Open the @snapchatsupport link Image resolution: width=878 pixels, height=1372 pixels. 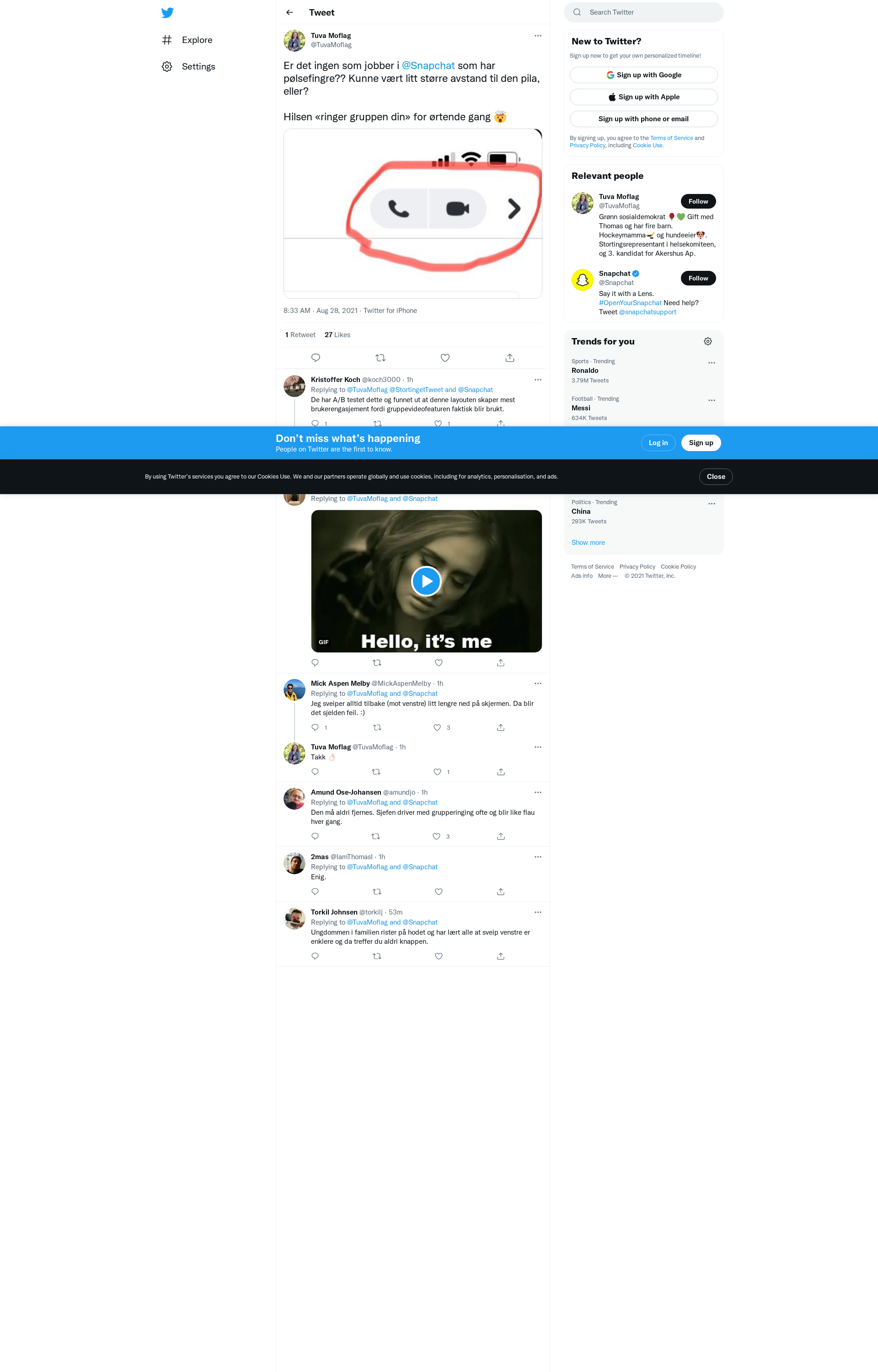coord(648,312)
